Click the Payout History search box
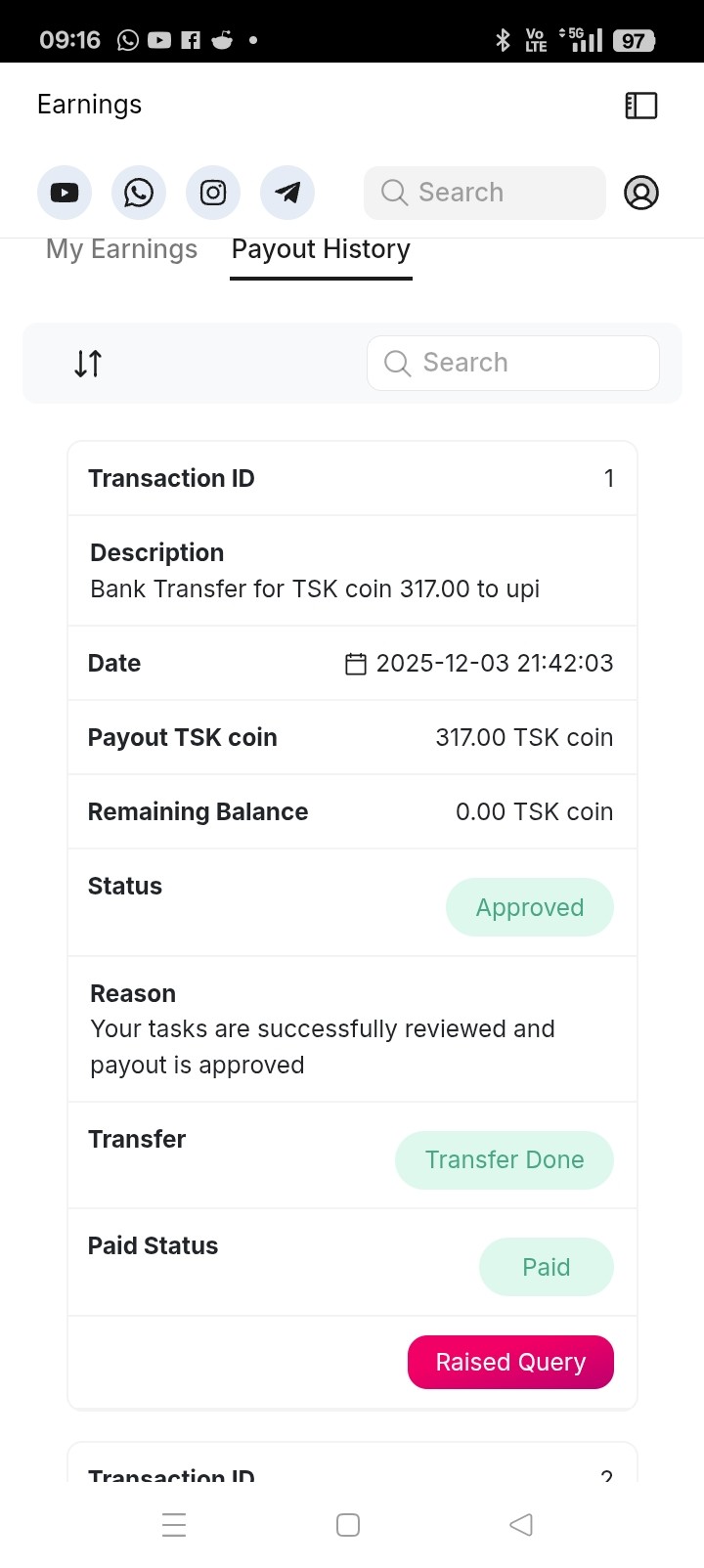The image size is (704, 1568). (513, 363)
